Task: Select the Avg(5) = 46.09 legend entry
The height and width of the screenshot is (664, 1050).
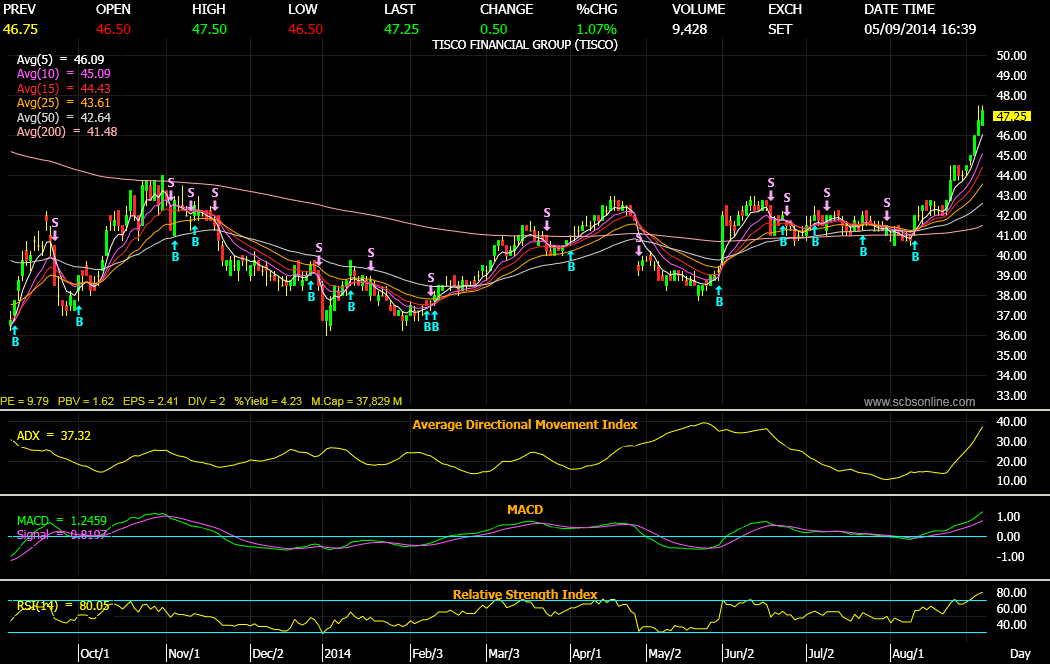Action: pos(60,60)
